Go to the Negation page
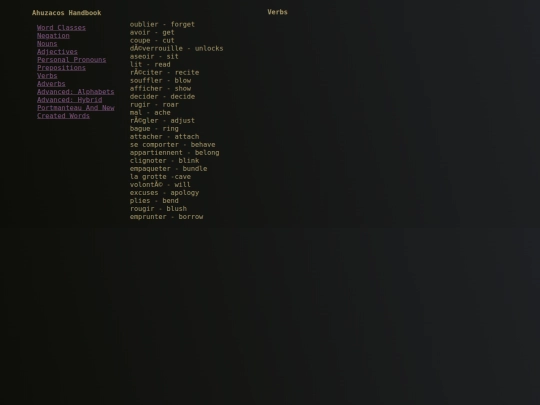Viewport: 540px width, 405px height. pyautogui.click(x=53, y=35)
